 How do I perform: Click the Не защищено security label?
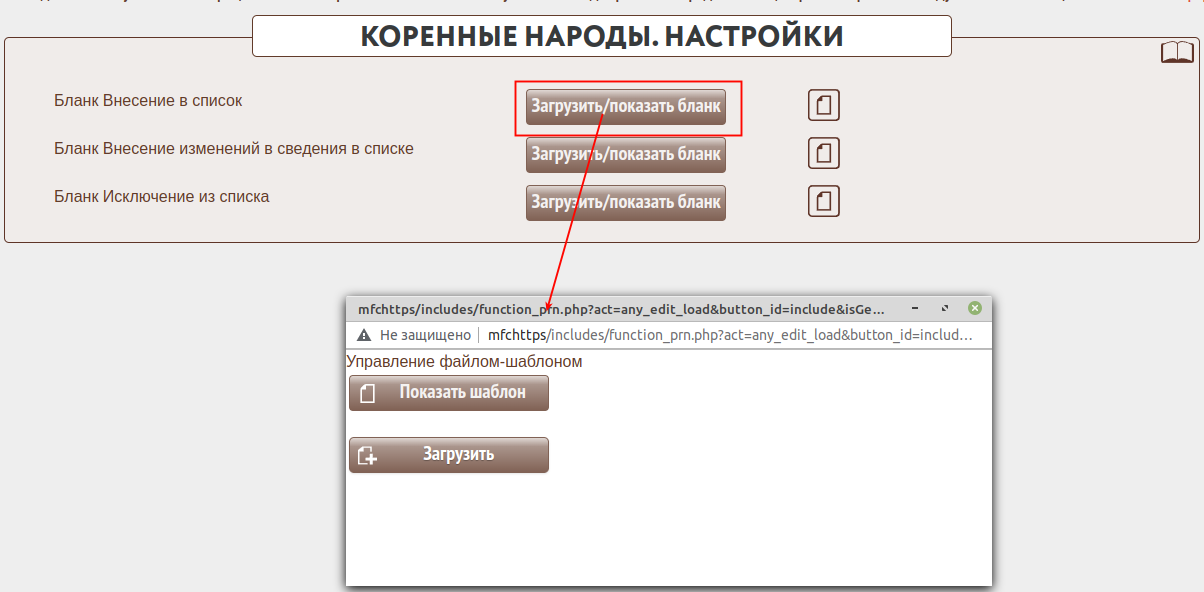click(425, 335)
